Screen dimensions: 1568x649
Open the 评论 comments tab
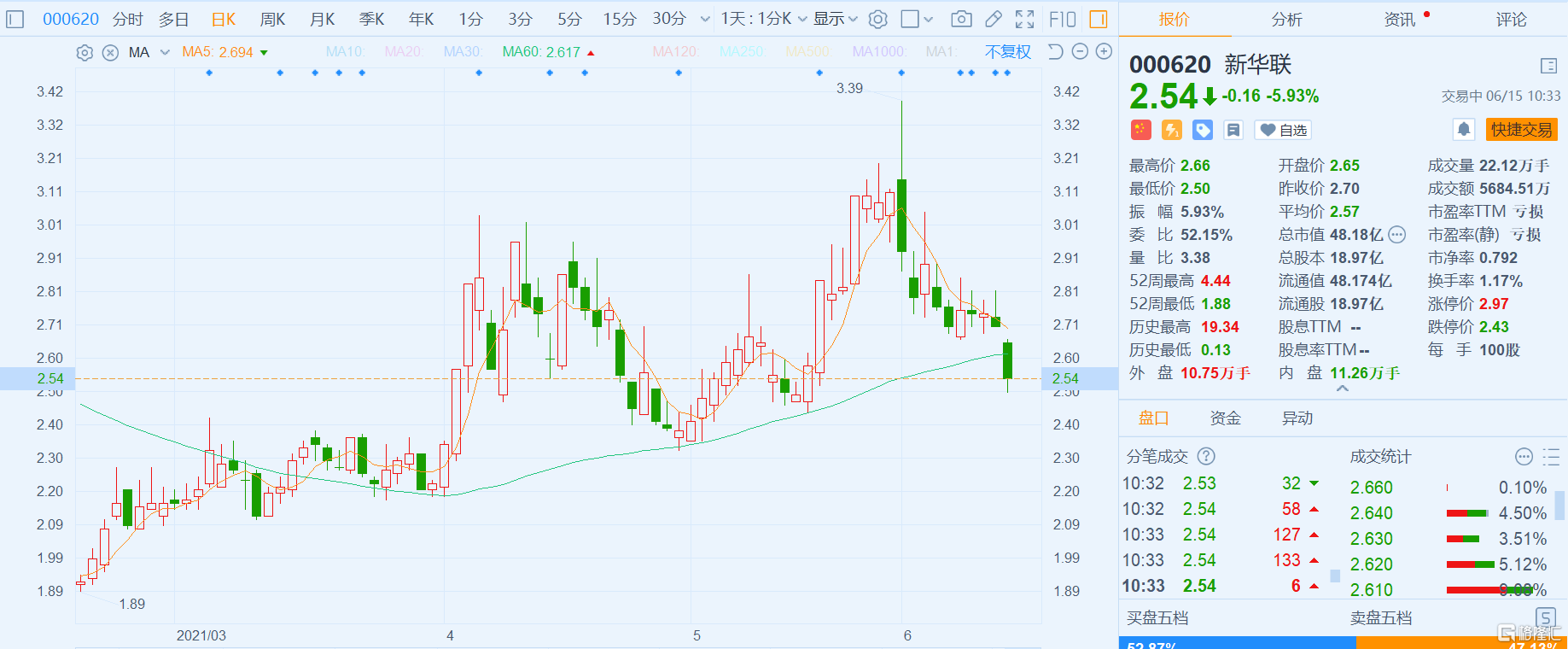pos(1511,19)
